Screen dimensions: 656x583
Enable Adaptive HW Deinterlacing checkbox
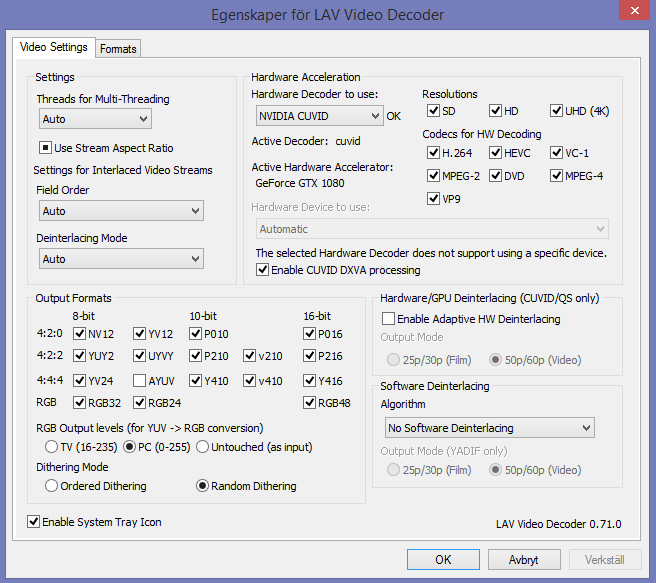388,319
